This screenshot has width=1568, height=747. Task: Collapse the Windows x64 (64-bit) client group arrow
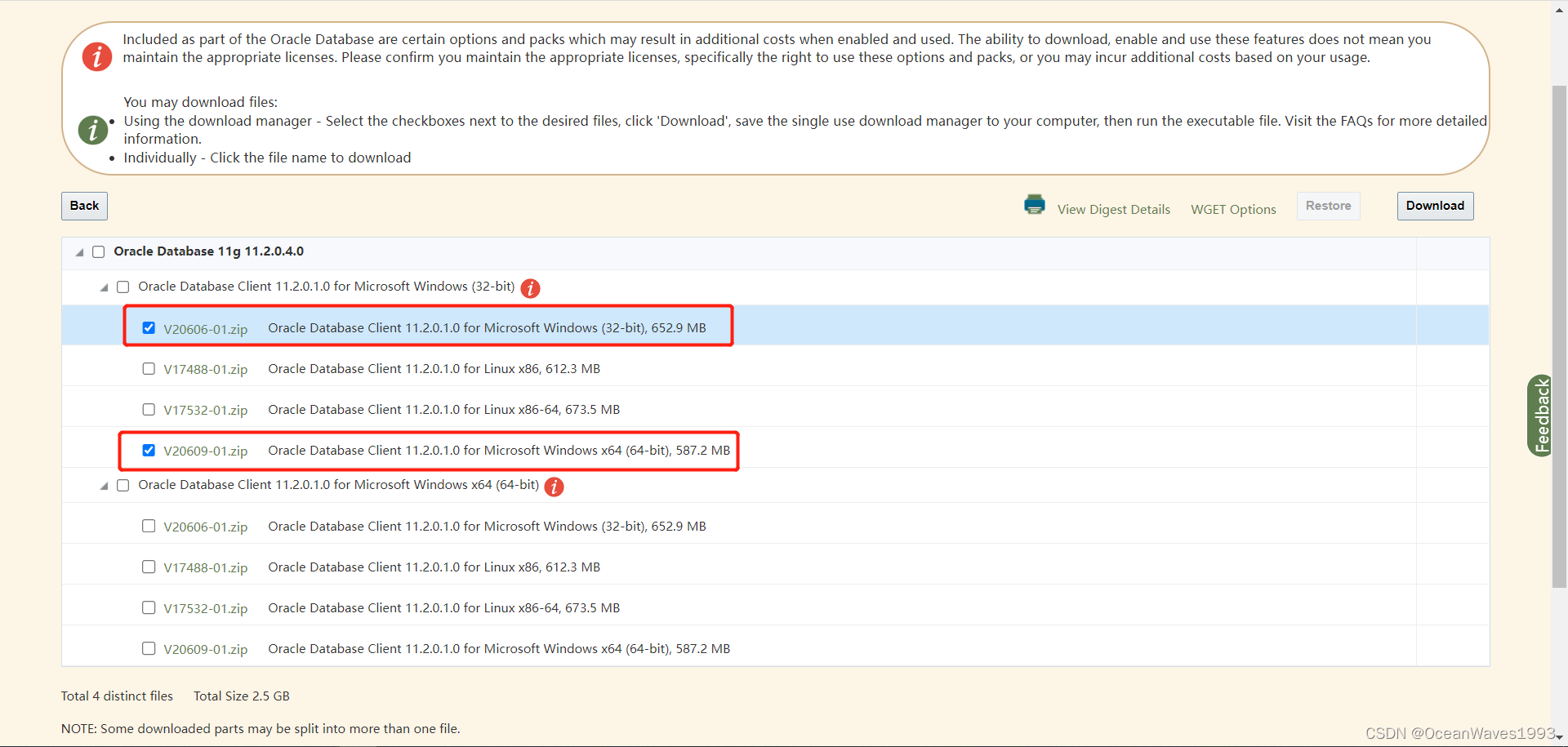[104, 486]
